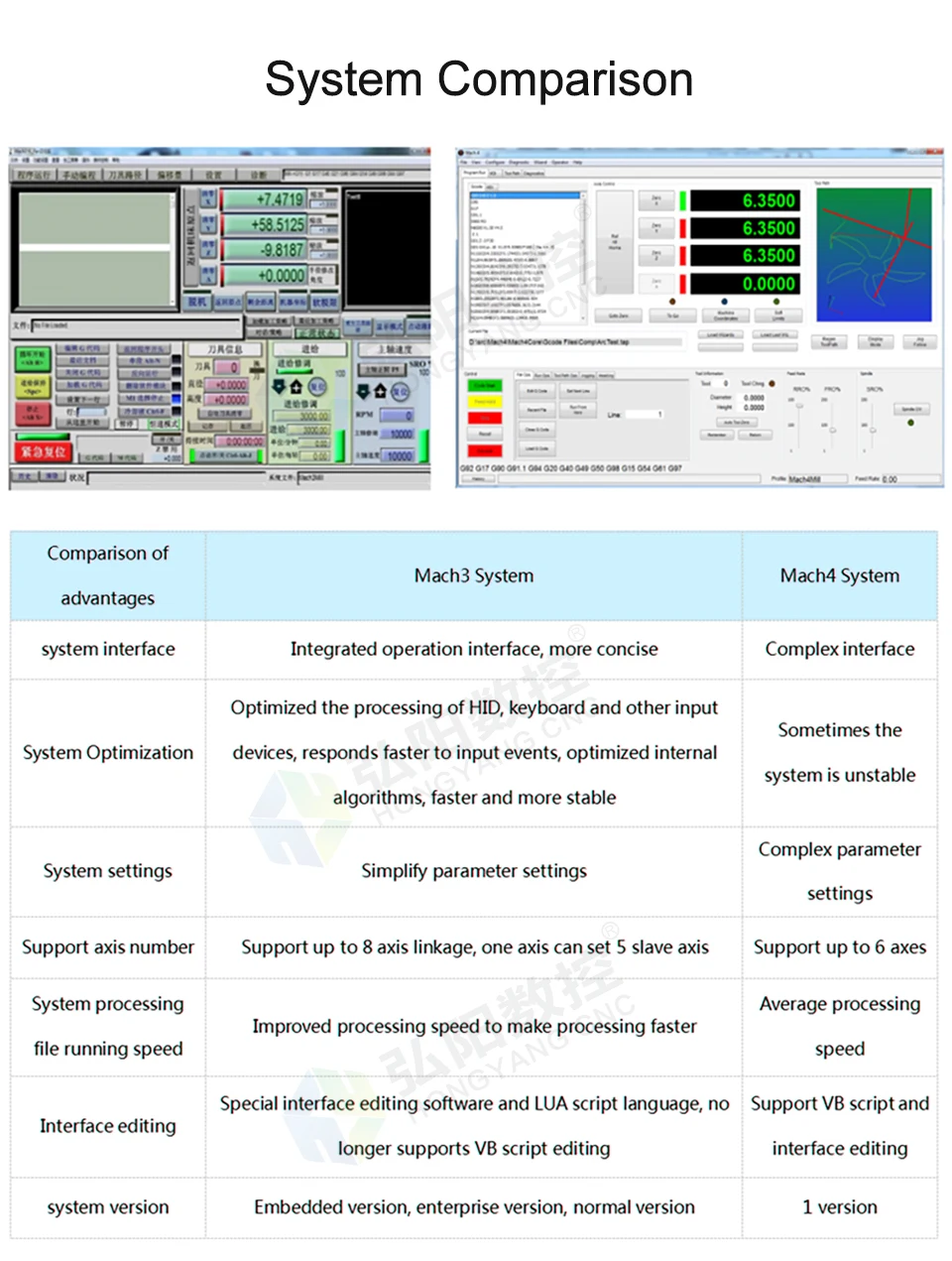The height and width of the screenshot is (1261, 952).
Task: Open the Help menu in Mach4 window
Action: (x=577, y=162)
